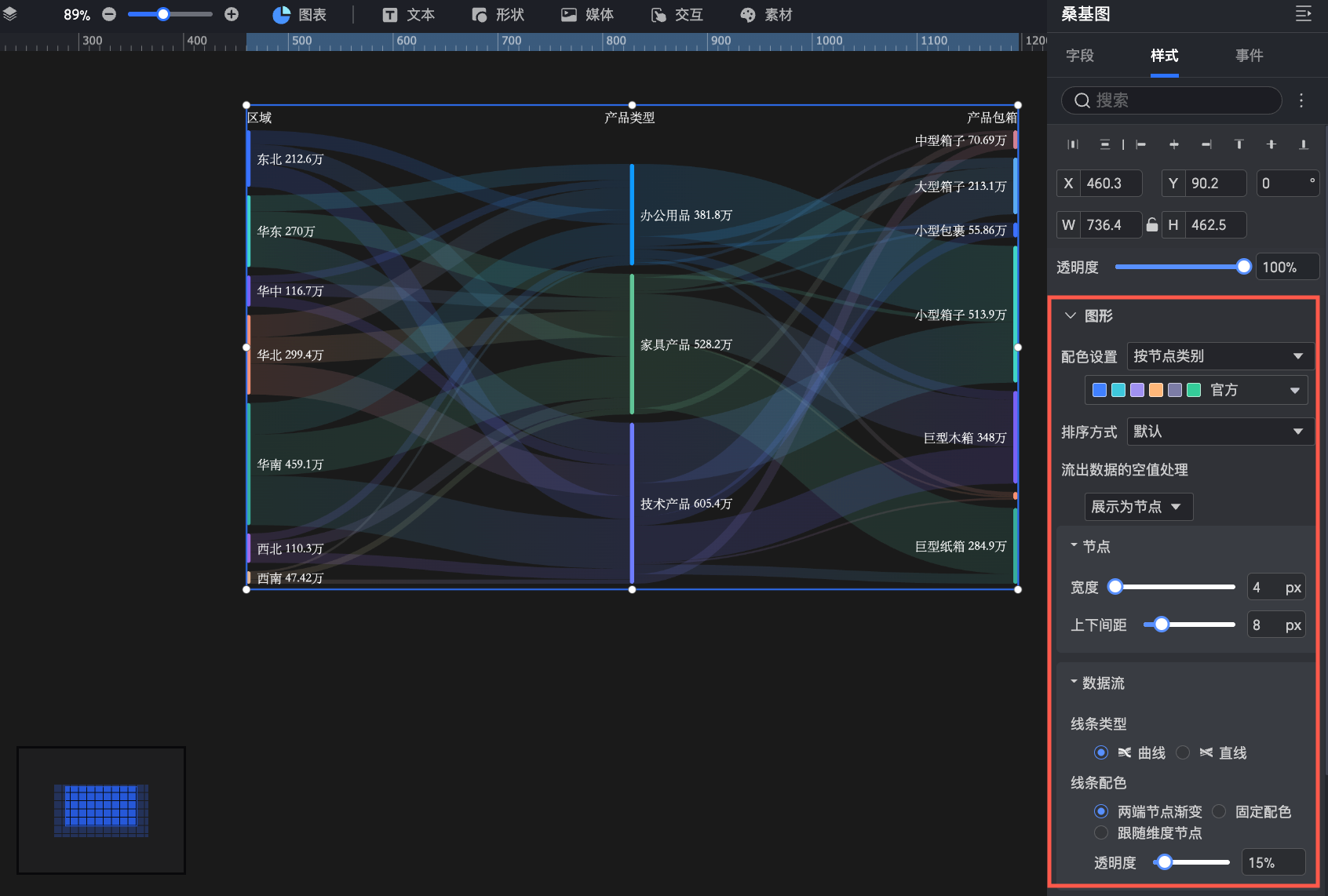Adjust the 上下间距 slider
The width and height of the screenshot is (1328, 896).
(1190, 625)
